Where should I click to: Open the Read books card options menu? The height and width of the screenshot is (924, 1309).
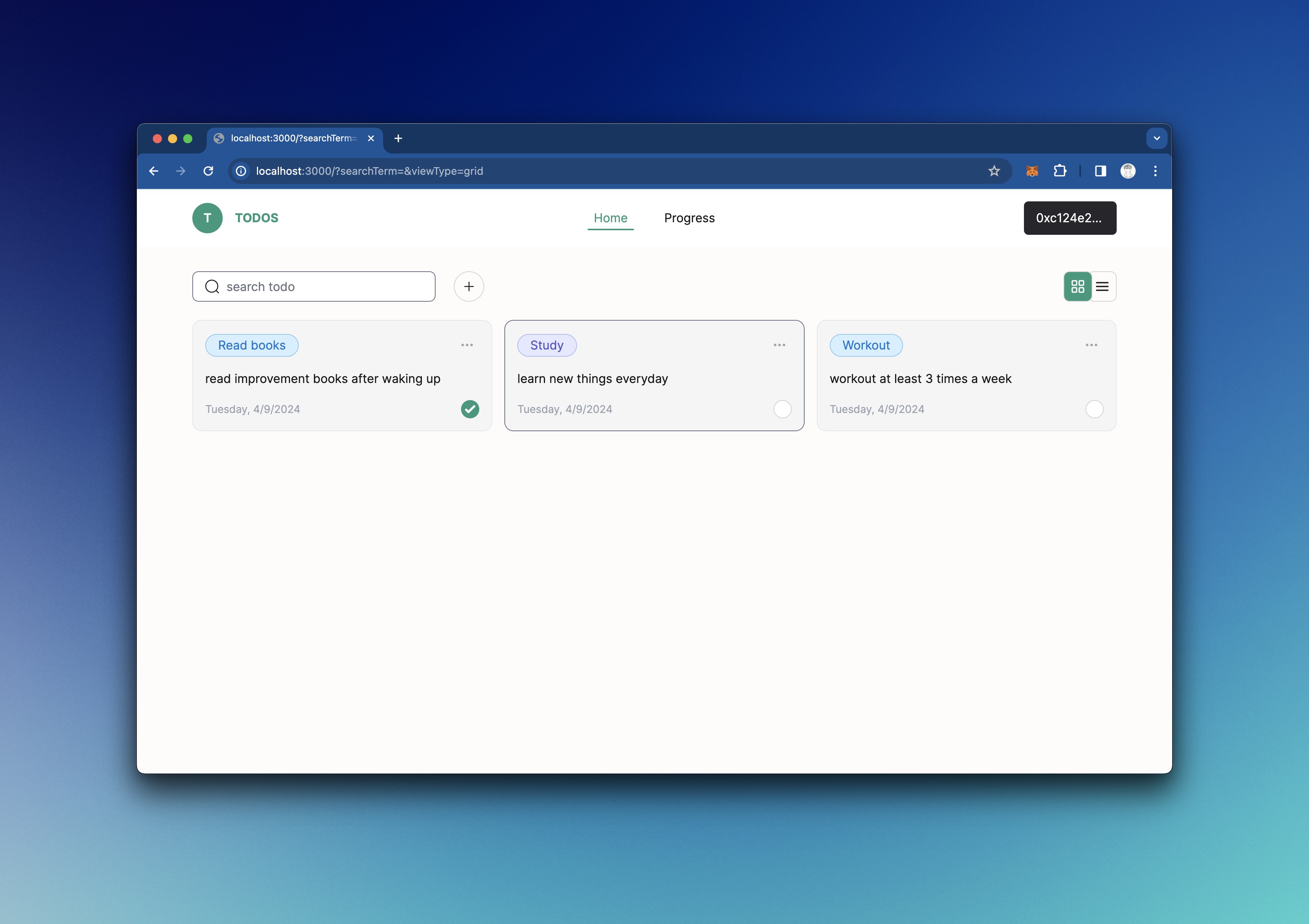[x=467, y=345]
